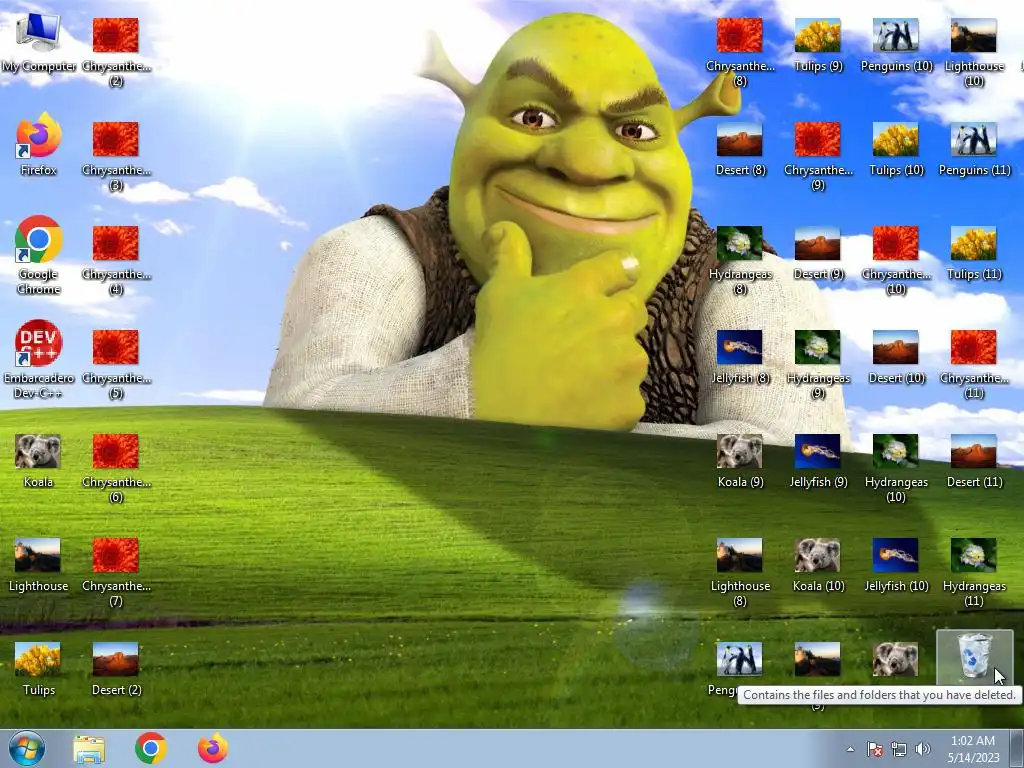Select the Chrysanthemum (10) image file
The width and height of the screenshot is (1024, 768).
click(x=896, y=260)
